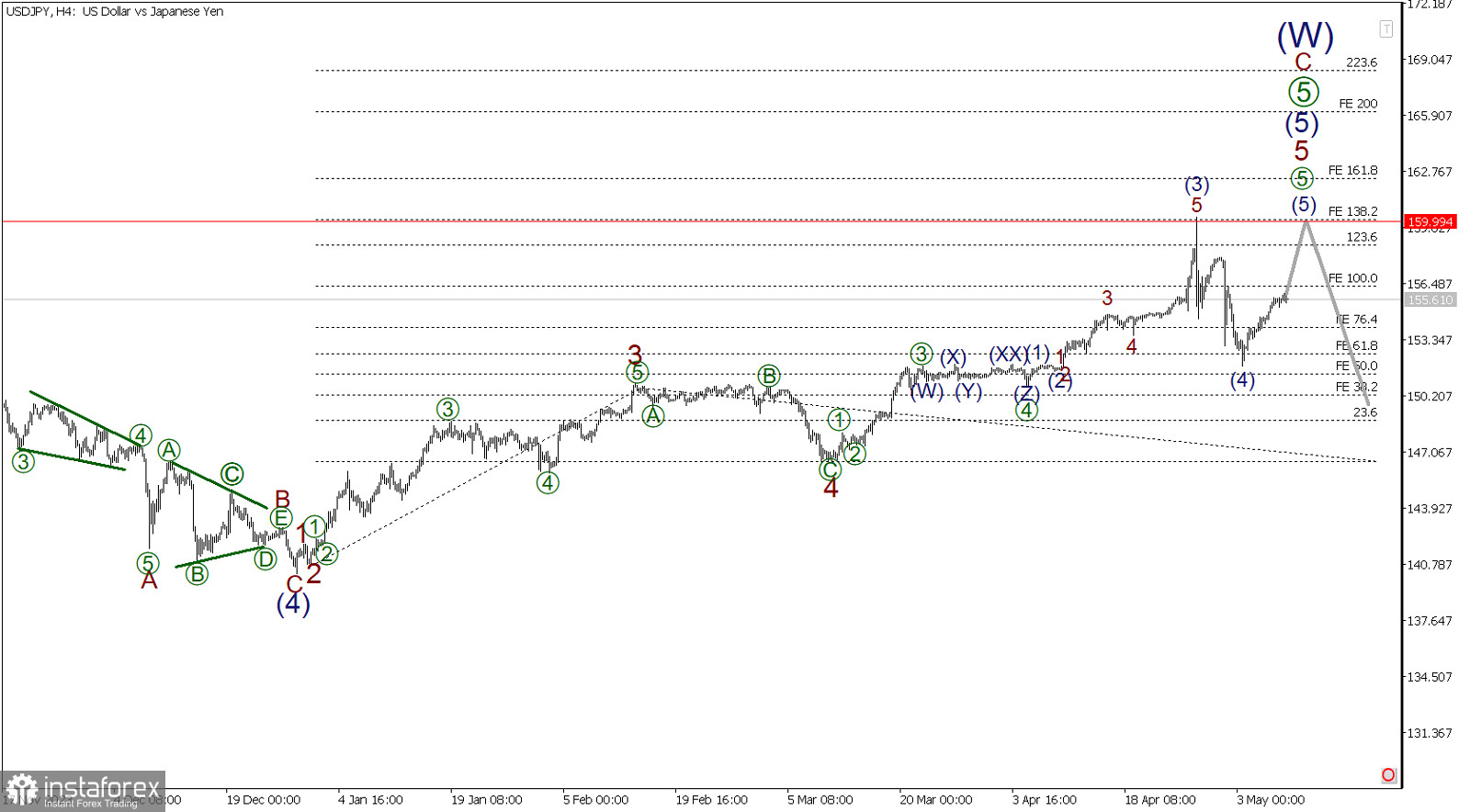The image size is (1470, 812).
Task: Click the red B wave label near the triangle end
Action: (282, 499)
